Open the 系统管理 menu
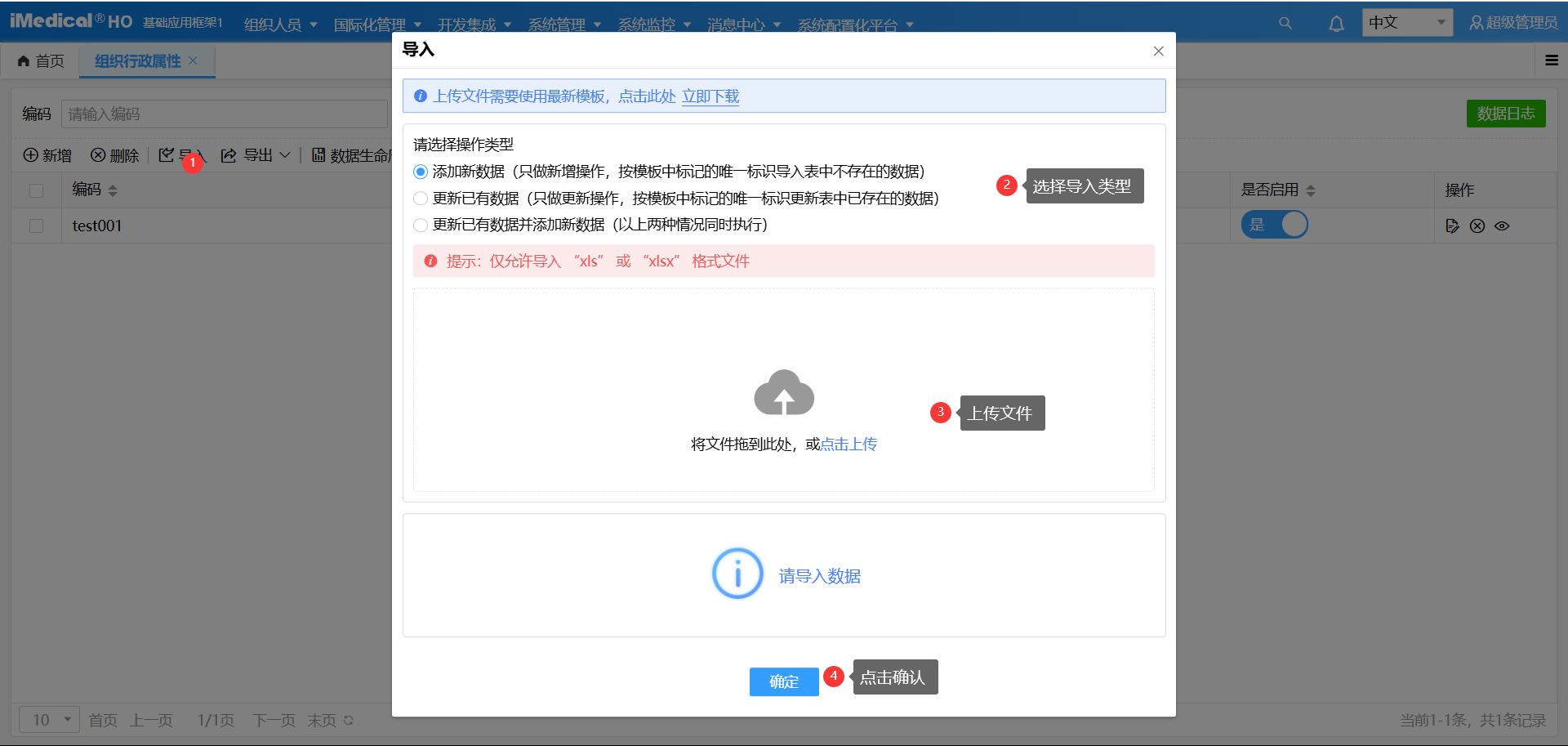 pos(564,25)
